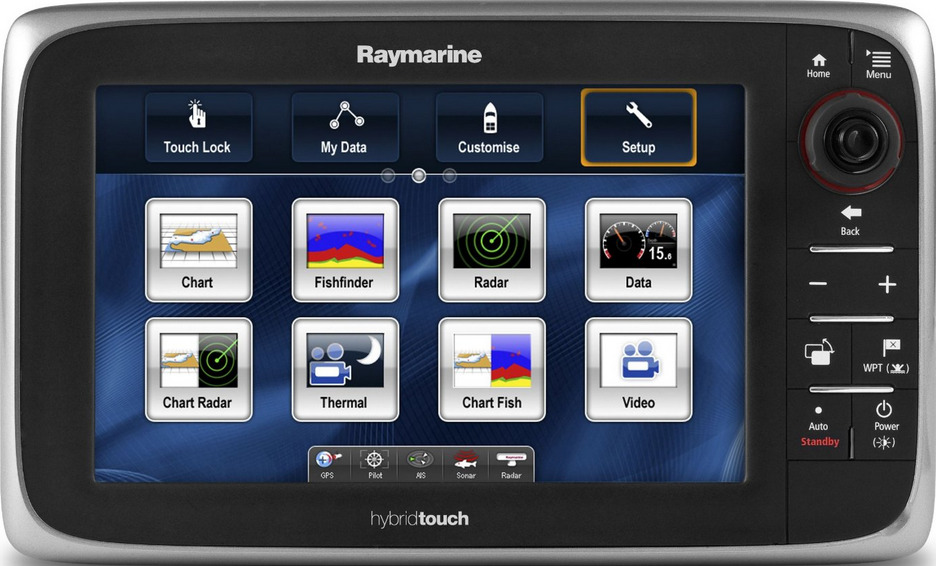Tap the WPT waypoint button
936x566 pixels.
point(886,356)
